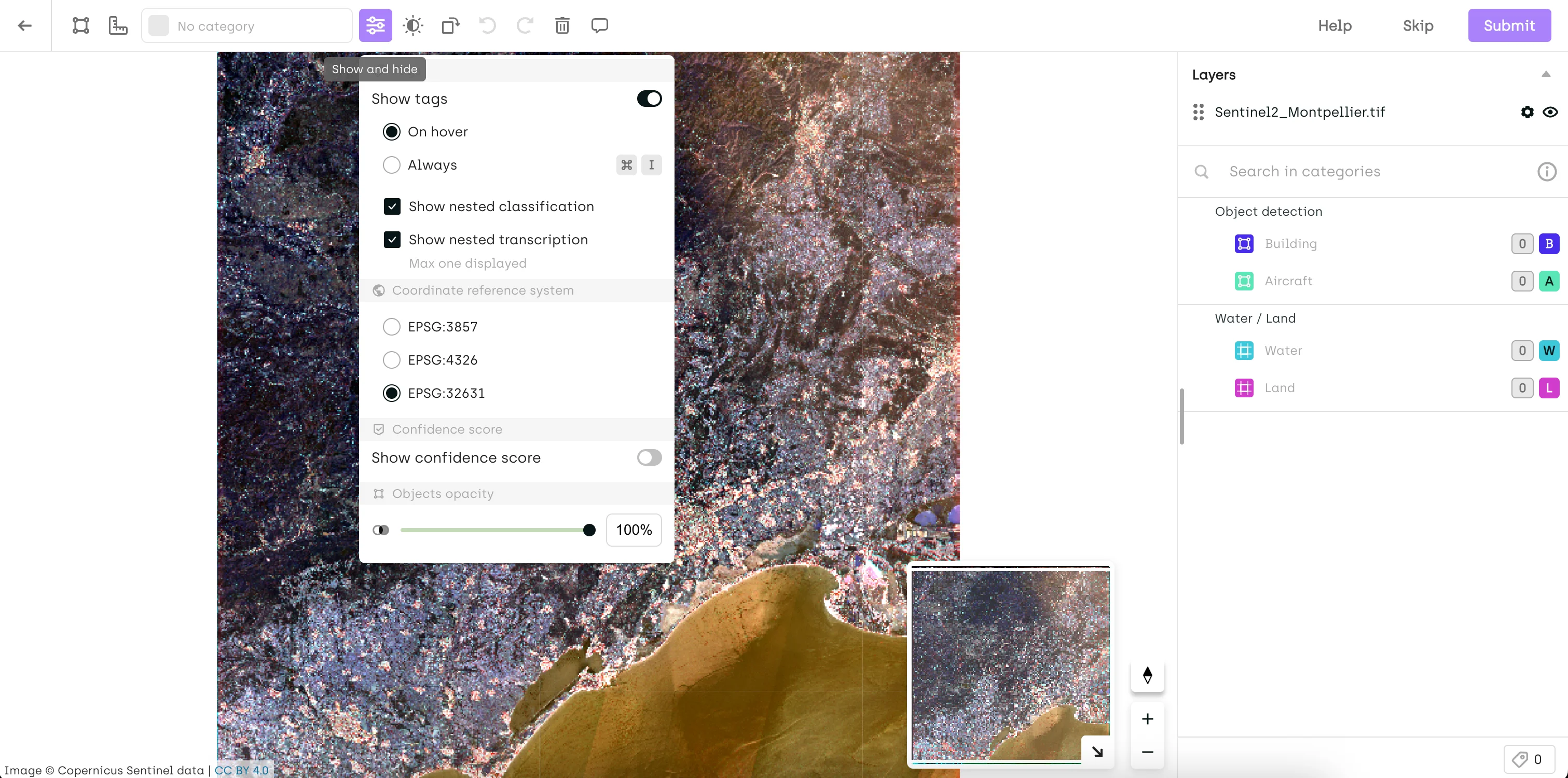
Task: Collapse the minimap with arrow
Action: (1097, 751)
